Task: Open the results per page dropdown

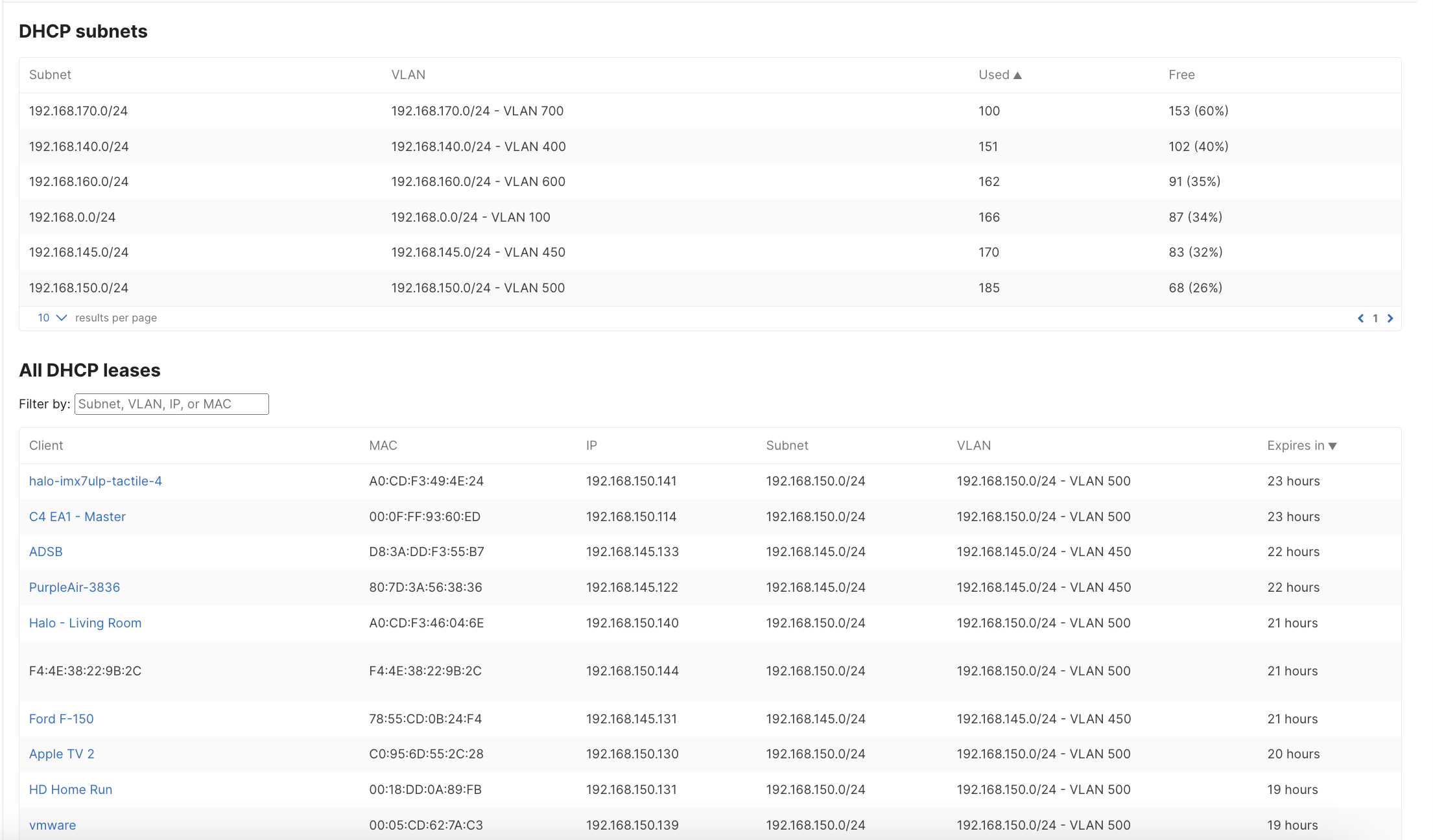Action: 51,318
